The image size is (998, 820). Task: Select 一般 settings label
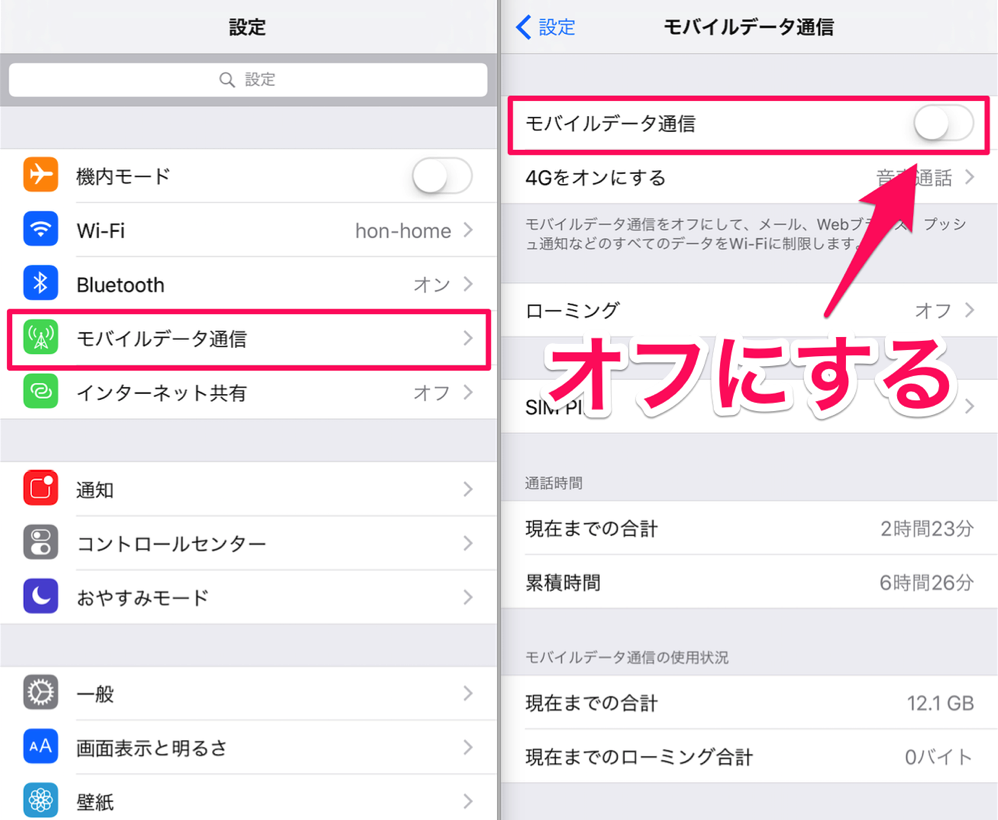(95, 694)
